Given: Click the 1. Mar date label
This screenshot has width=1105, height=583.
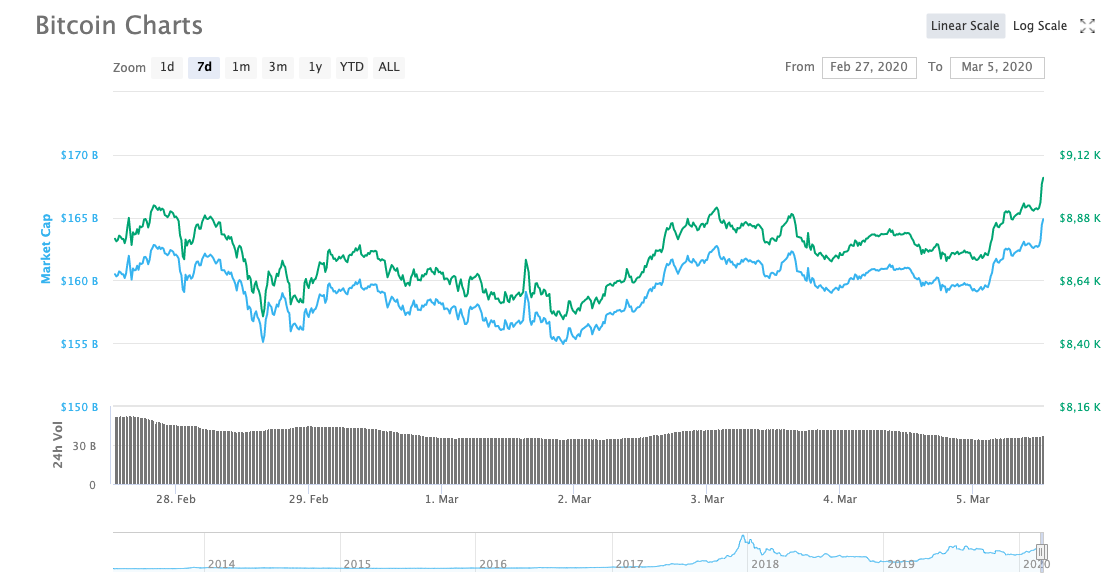Looking at the screenshot, I should 441,499.
